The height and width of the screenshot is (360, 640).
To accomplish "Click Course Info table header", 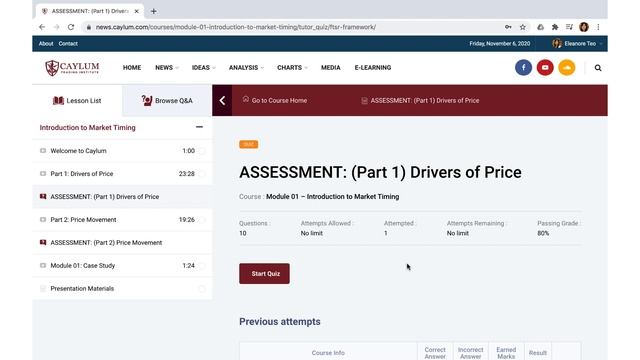I will coord(328,353).
